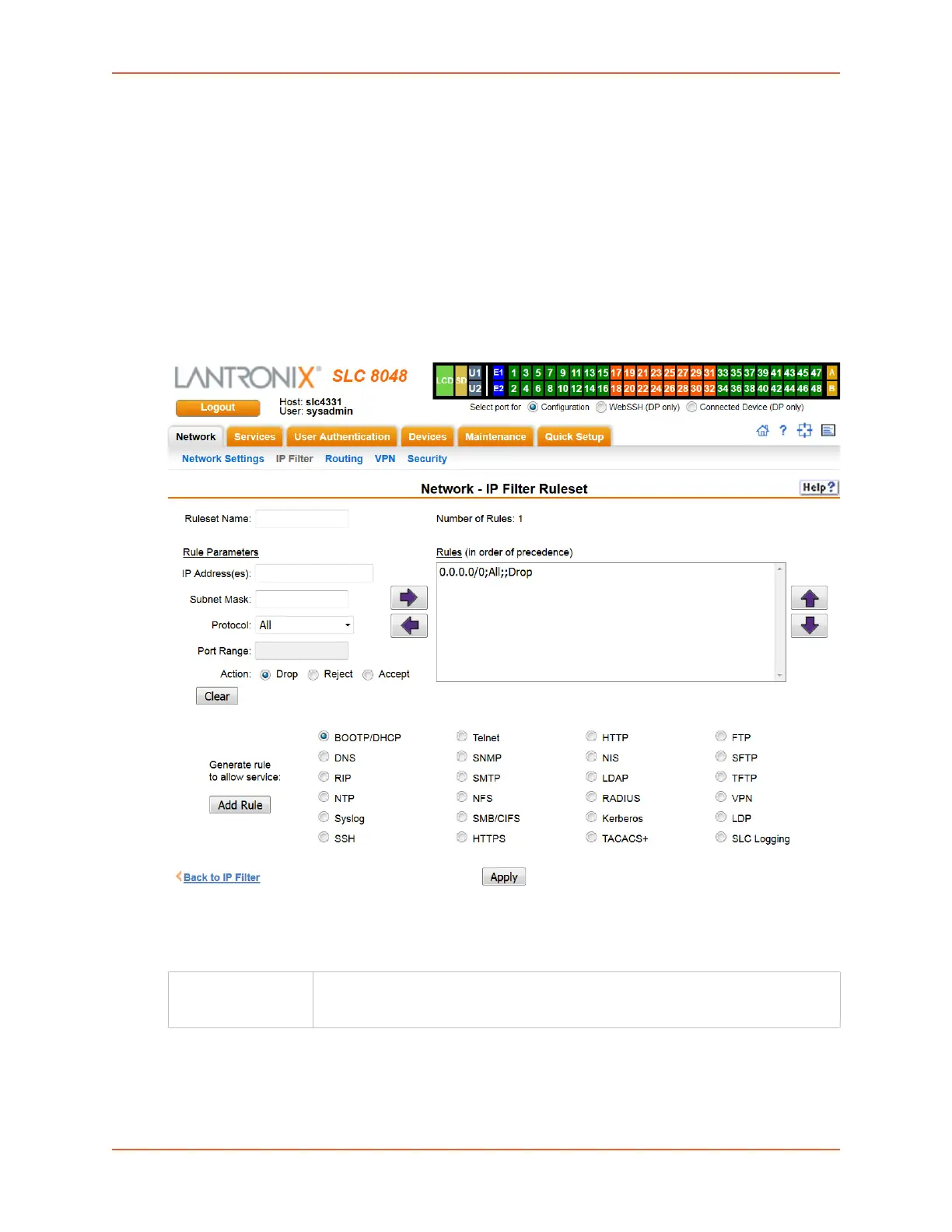The height and width of the screenshot is (1232, 952).
Task: Open the Protocol dropdown
Action: [x=305, y=625]
